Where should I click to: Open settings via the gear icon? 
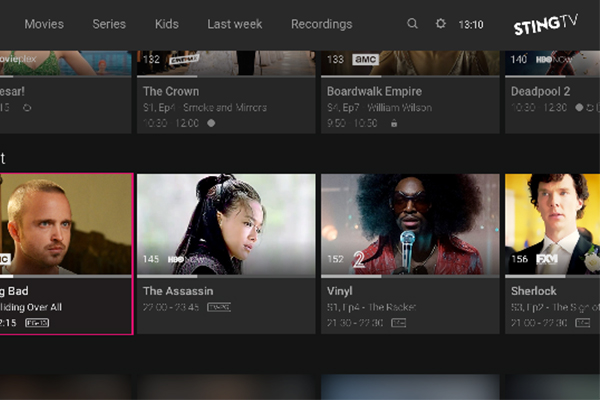point(440,24)
